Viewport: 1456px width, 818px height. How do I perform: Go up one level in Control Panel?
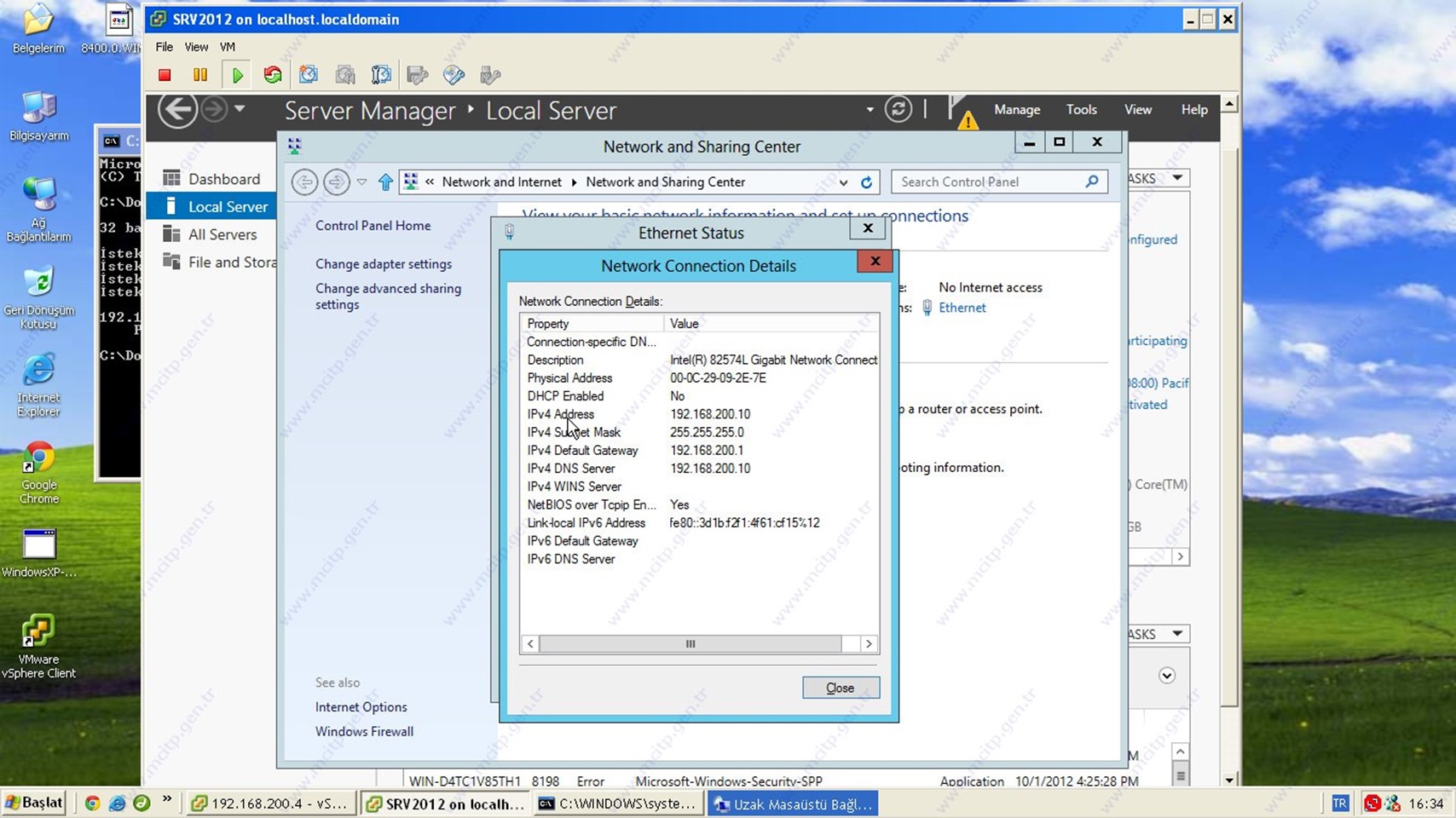(385, 181)
